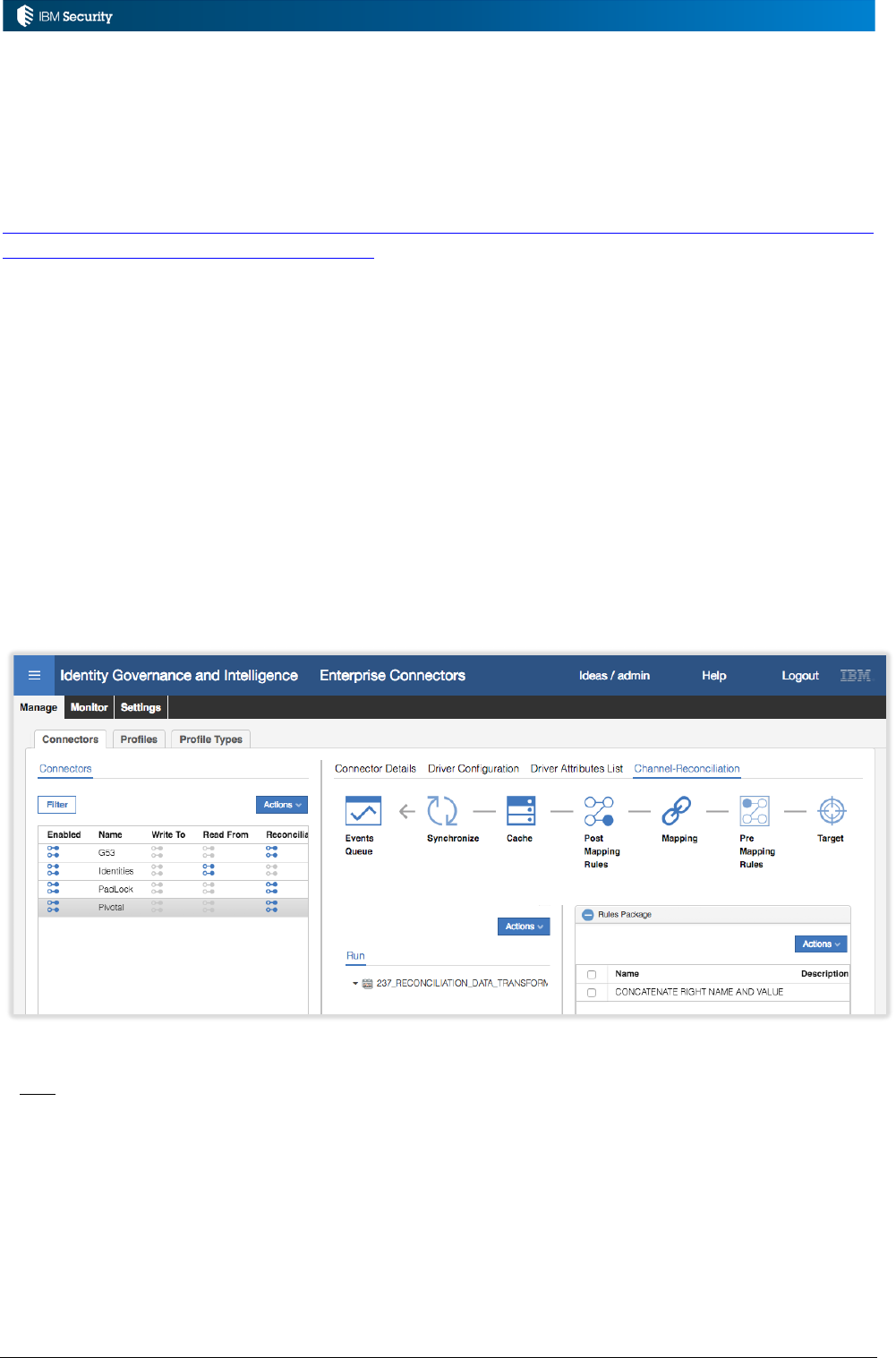Check the select-all box beside Name header
The height and width of the screenshot is (1358, 896).
click(x=592, y=974)
